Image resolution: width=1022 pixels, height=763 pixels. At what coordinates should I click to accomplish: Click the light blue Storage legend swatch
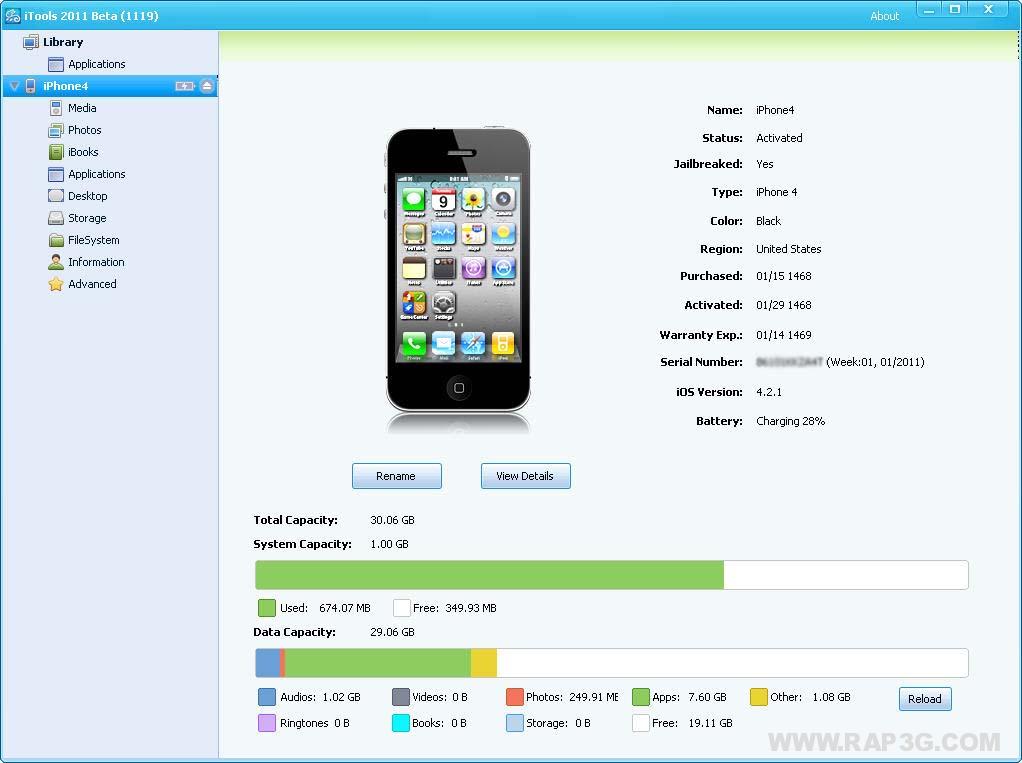515,723
